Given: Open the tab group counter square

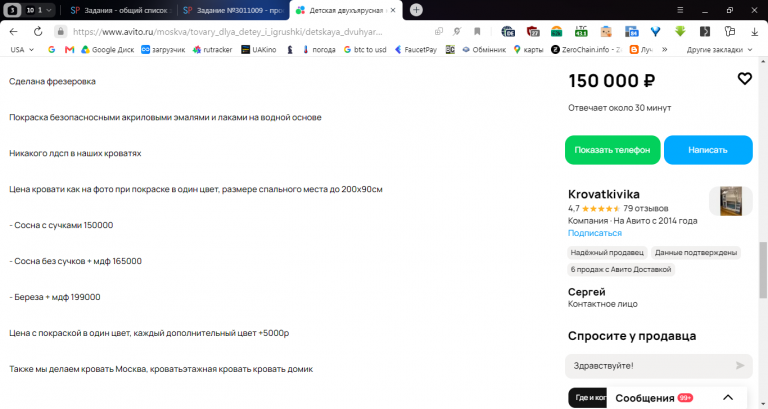Looking at the screenshot, I should pyautogui.click(x=13, y=10).
